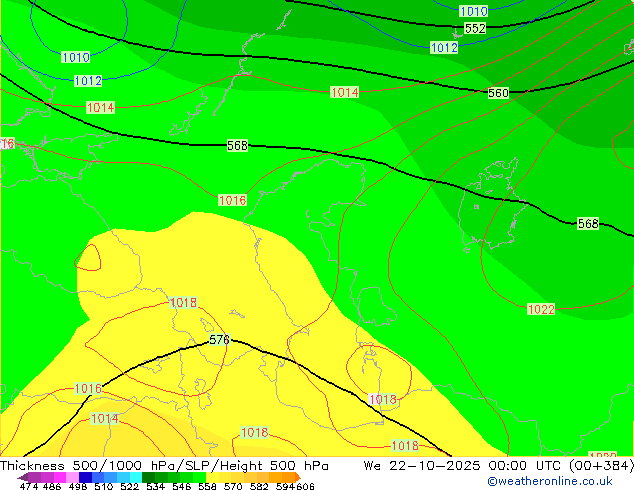The image size is (634, 490).
Task: Pick the bright magenta swatch in the legend
Action: click(x=60, y=477)
